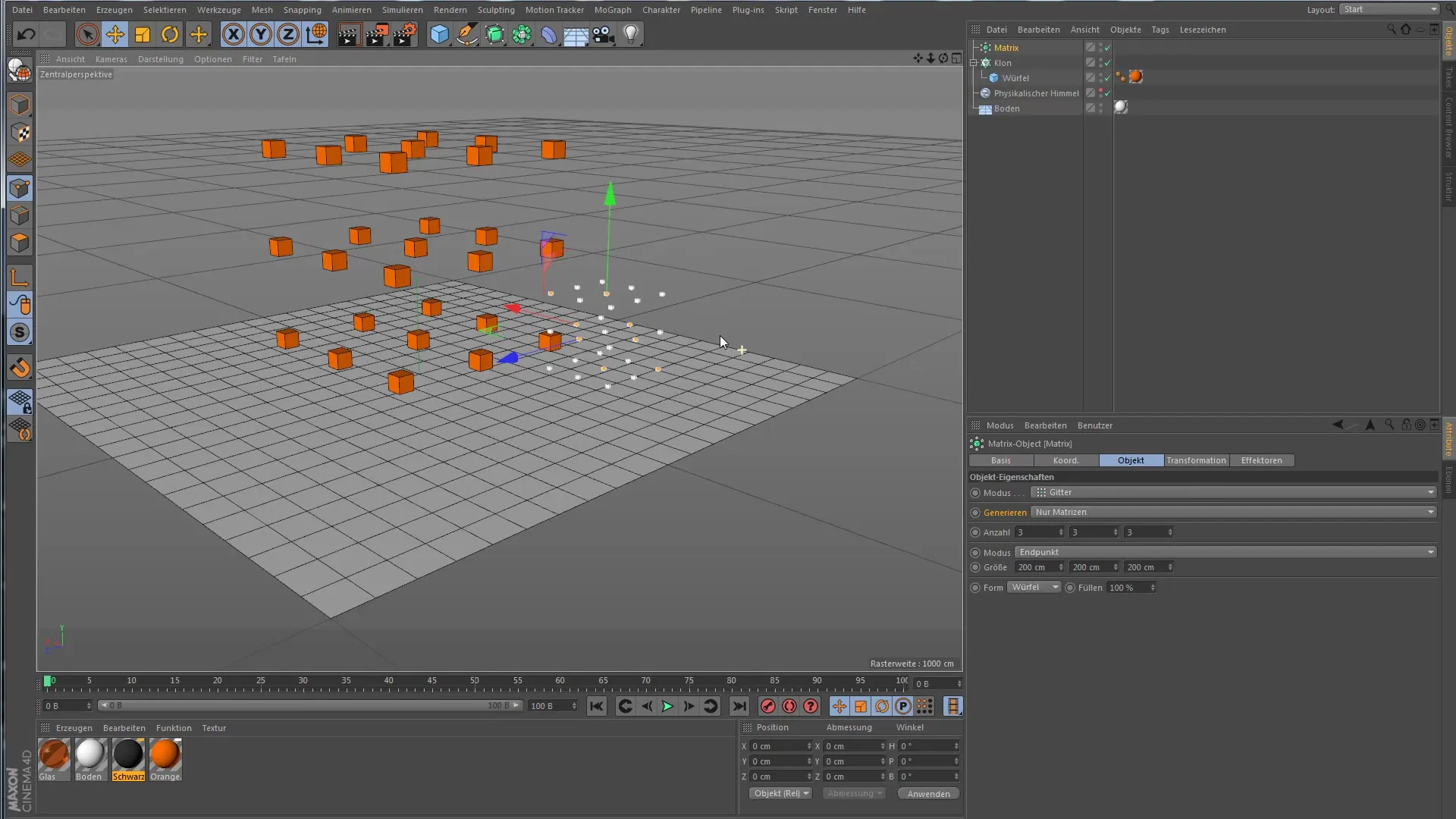
Task: Open the Objekt (Rel) dropdown
Action: coord(781,793)
